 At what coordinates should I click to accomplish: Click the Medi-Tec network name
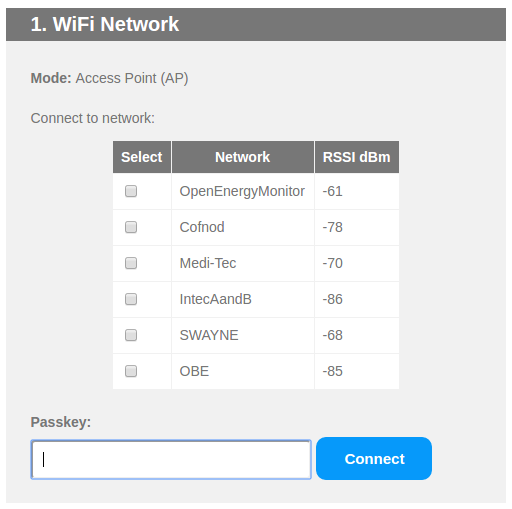pyautogui.click(x=208, y=263)
